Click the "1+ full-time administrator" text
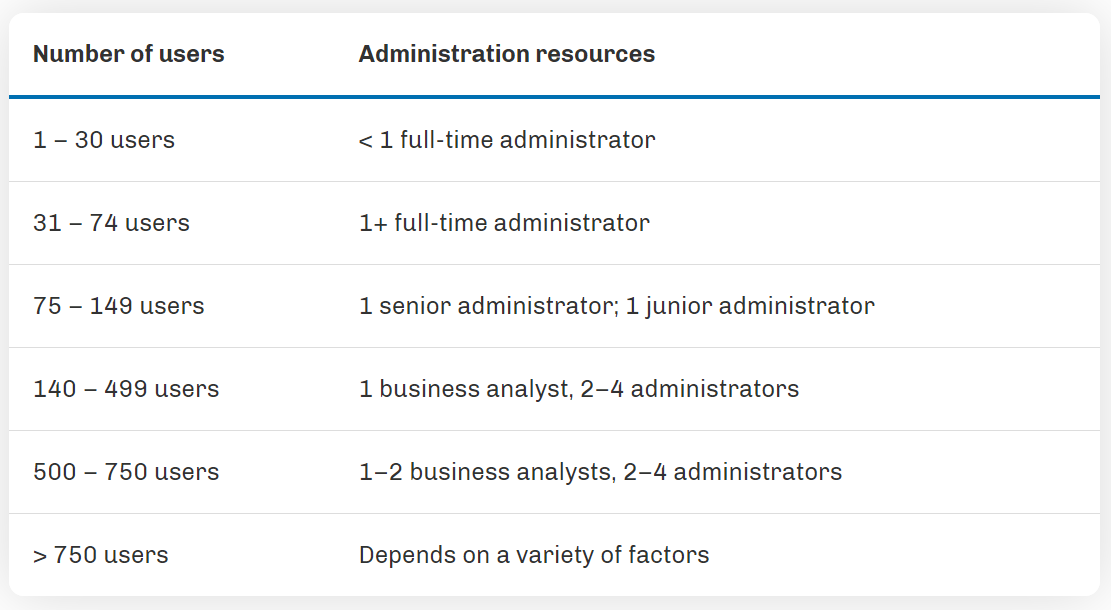This screenshot has width=1111, height=610. pos(504,223)
